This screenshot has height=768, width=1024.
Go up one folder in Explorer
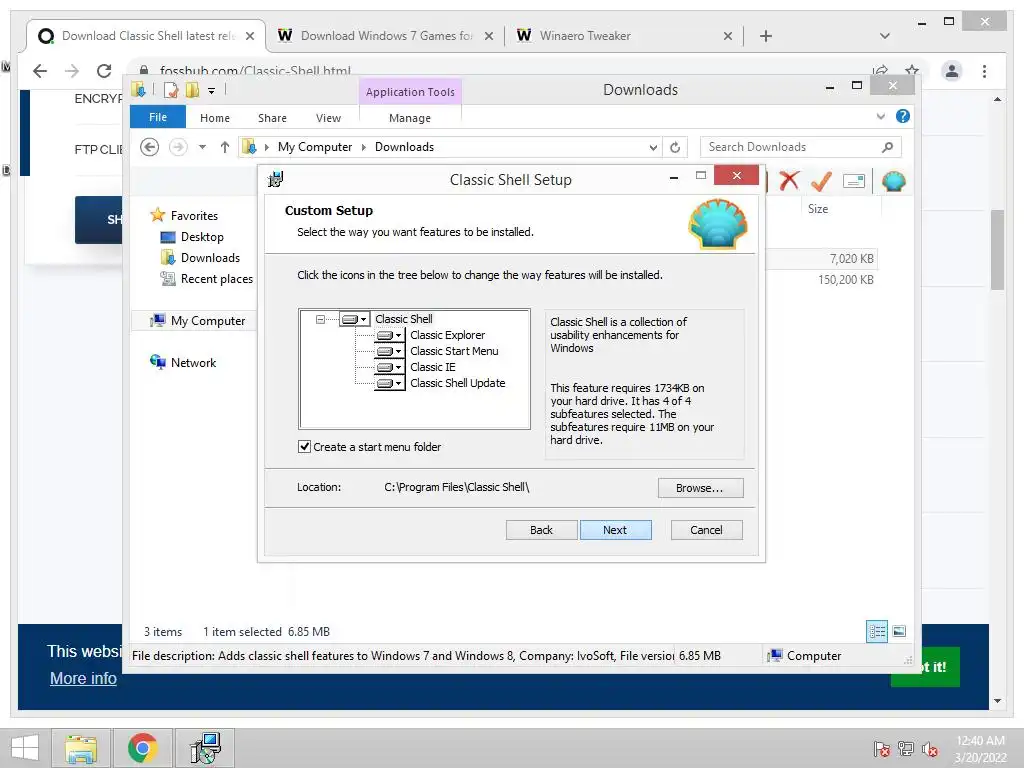(x=225, y=148)
